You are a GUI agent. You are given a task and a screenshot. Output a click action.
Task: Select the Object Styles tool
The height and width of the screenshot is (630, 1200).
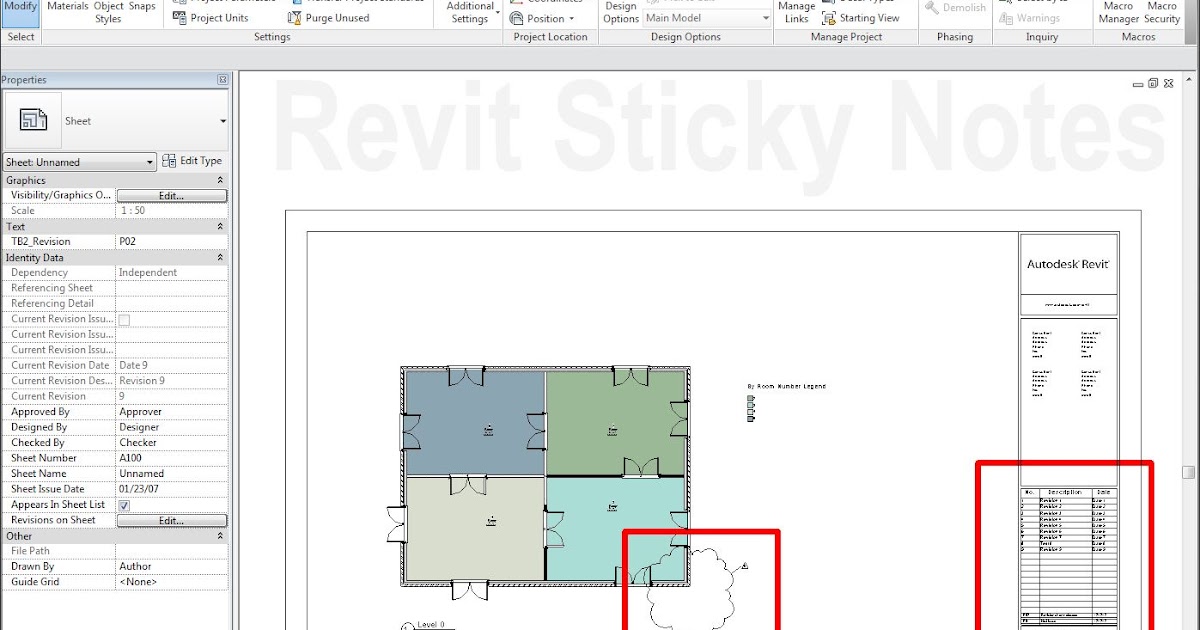pos(107,10)
